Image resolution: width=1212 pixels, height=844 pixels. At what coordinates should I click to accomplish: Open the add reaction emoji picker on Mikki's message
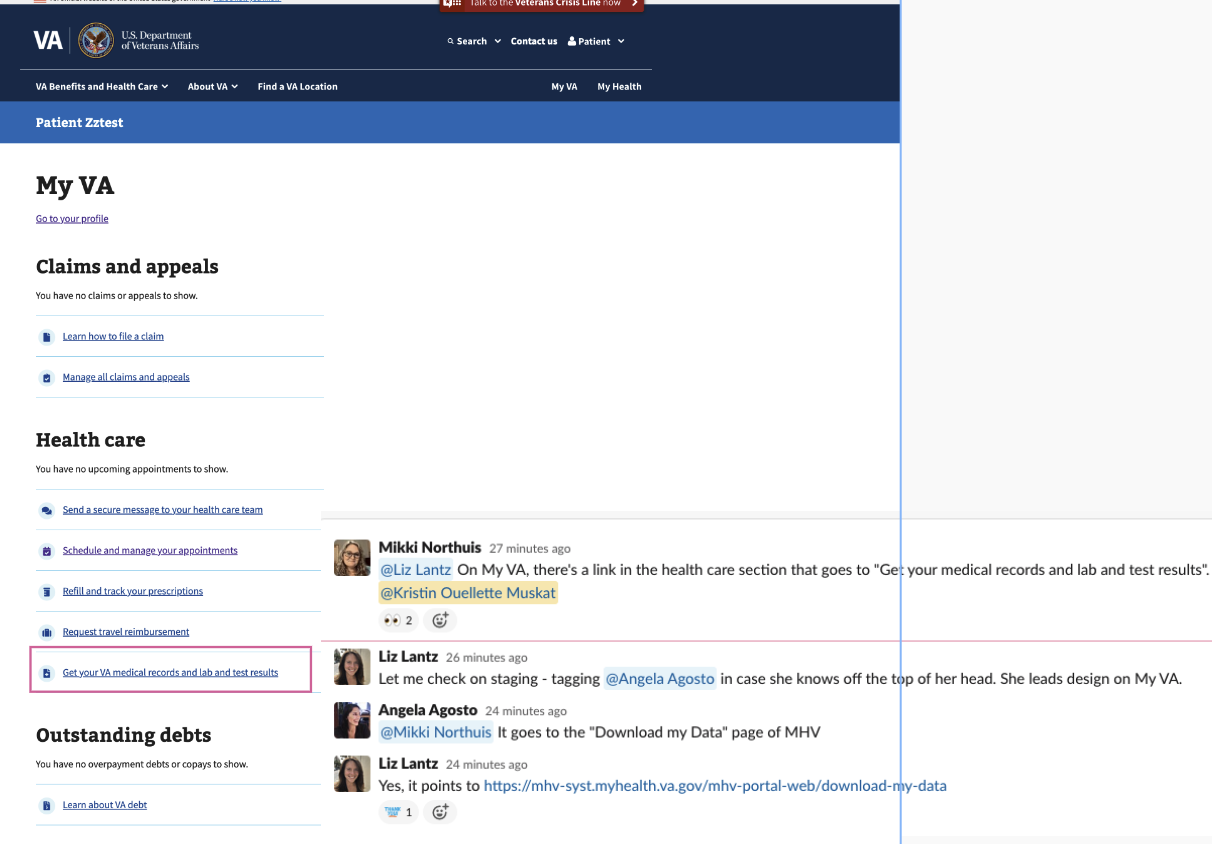pos(440,620)
